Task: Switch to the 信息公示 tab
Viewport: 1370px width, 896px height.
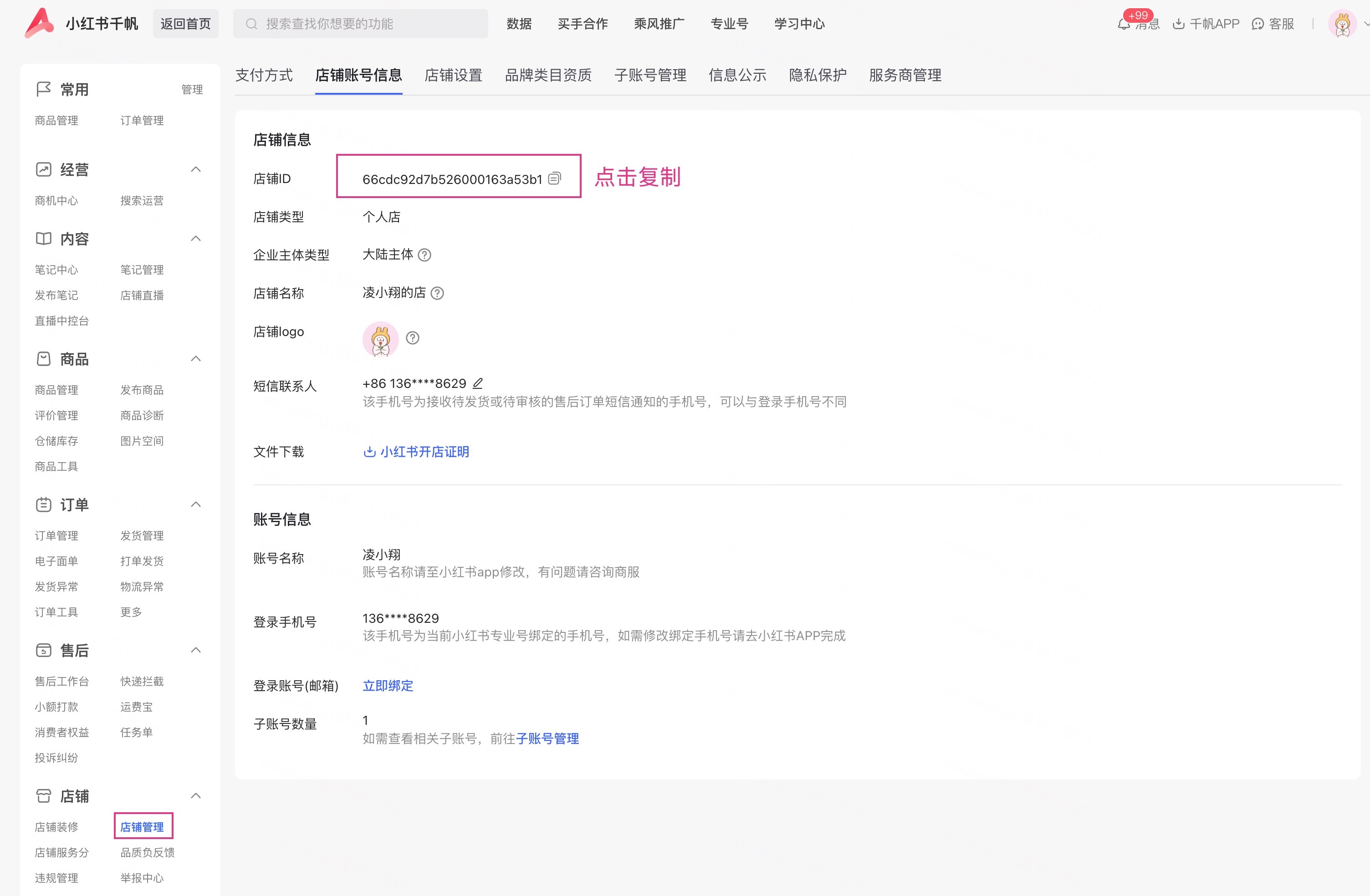Action: coord(737,75)
